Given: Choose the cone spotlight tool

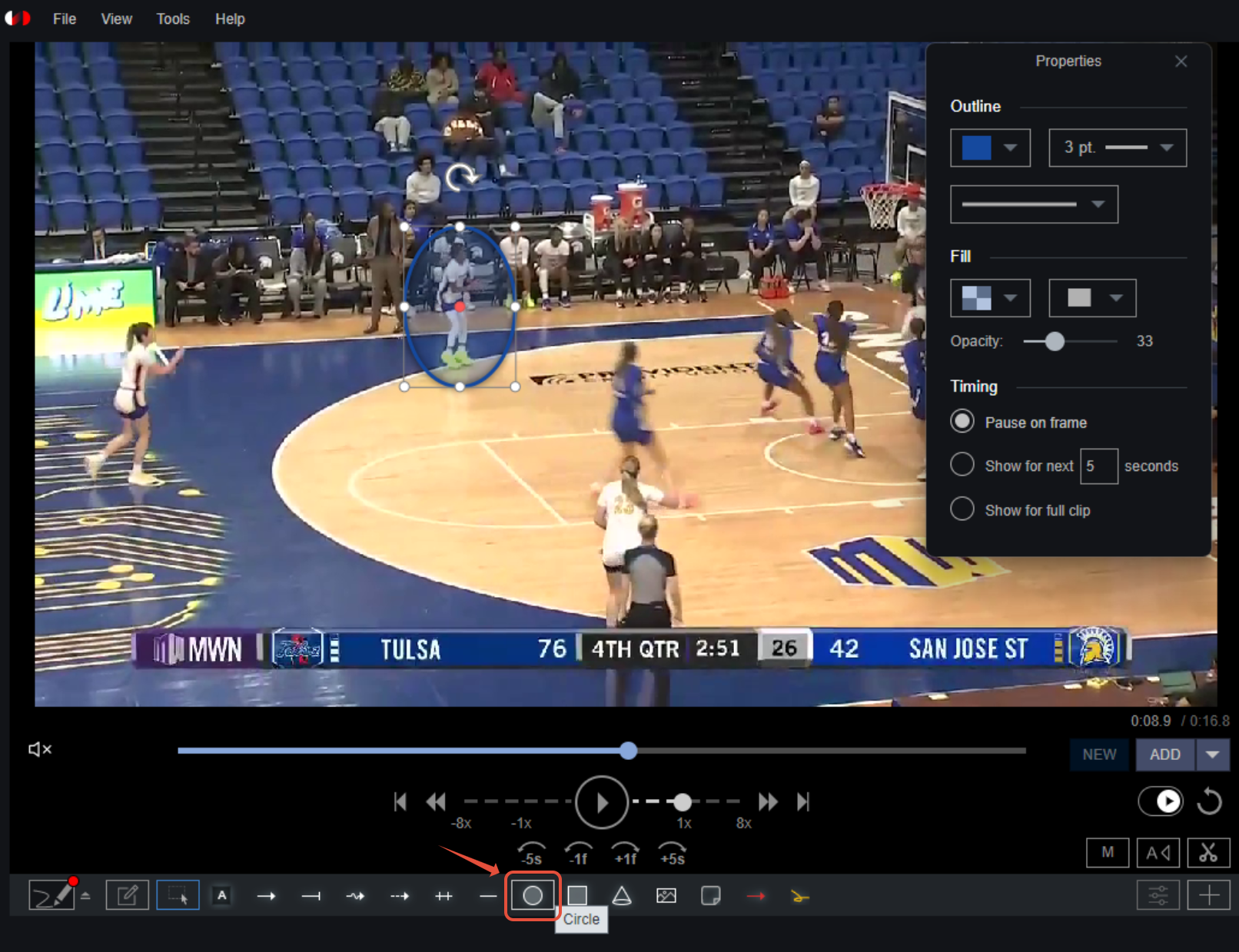Looking at the screenshot, I should click(622, 895).
